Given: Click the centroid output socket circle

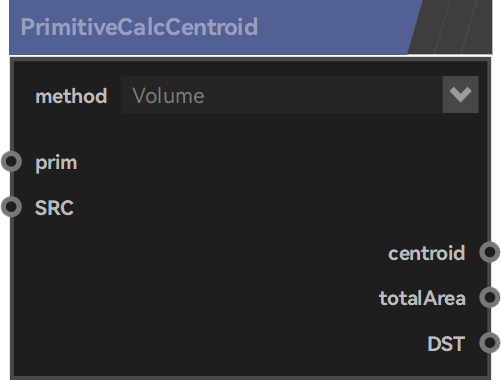Looking at the screenshot, I should click(x=489, y=252).
